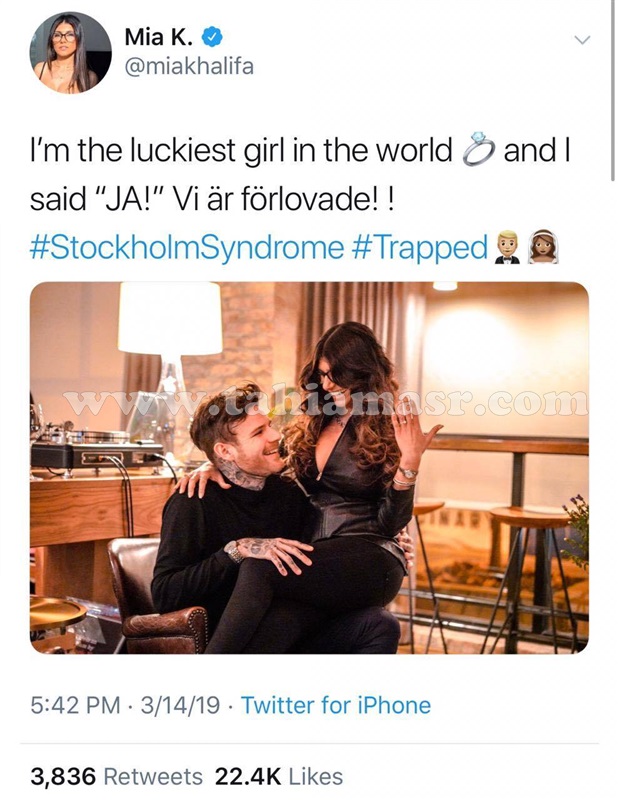Open the #Trapped hashtag
The width and height of the screenshot is (619, 800).
tap(419, 247)
